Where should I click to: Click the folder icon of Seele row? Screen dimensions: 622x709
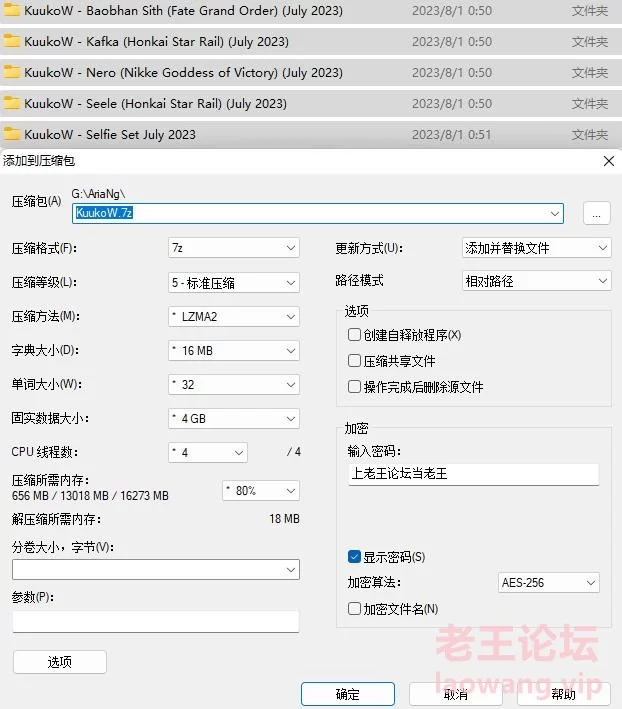12,103
